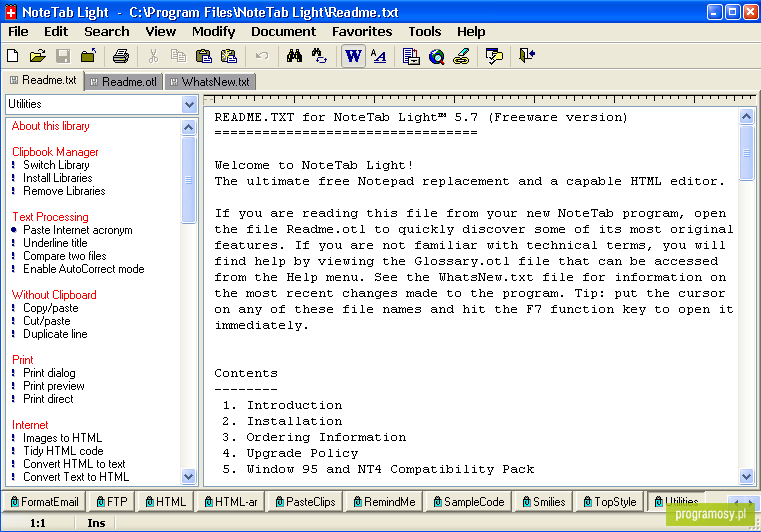Switch to the WhatsNew.txt tab
The height and width of the screenshot is (532, 761).
click(x=210, y=82)
